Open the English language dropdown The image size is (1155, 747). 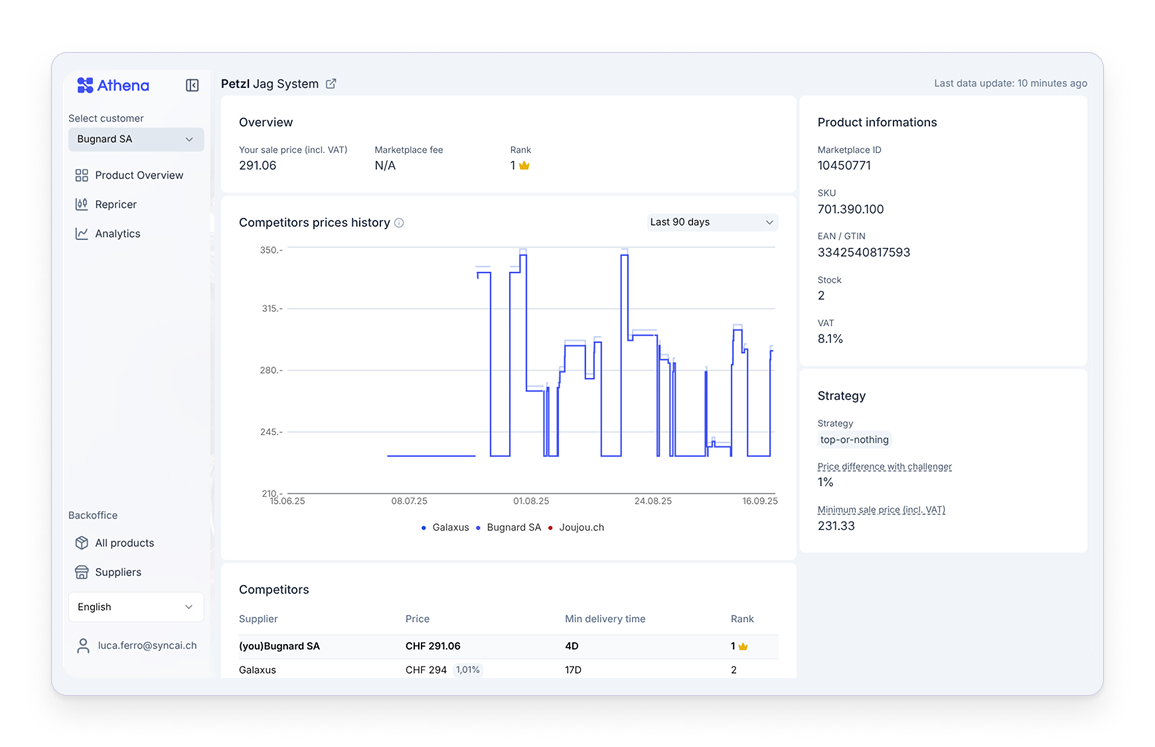tap(136, 607)
